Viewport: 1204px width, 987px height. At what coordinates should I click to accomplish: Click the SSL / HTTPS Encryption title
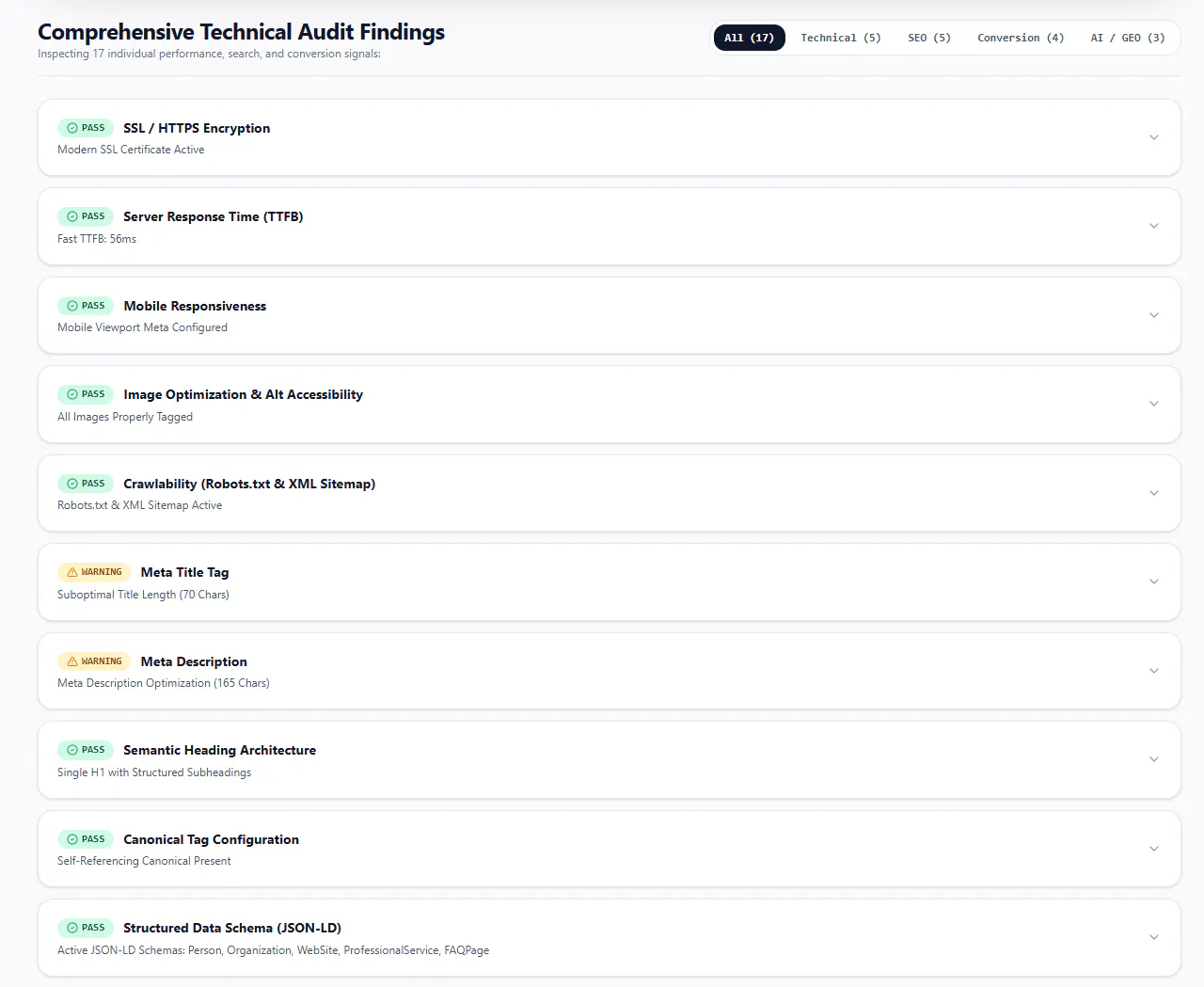pyautogui.click(x=197, y=128)
